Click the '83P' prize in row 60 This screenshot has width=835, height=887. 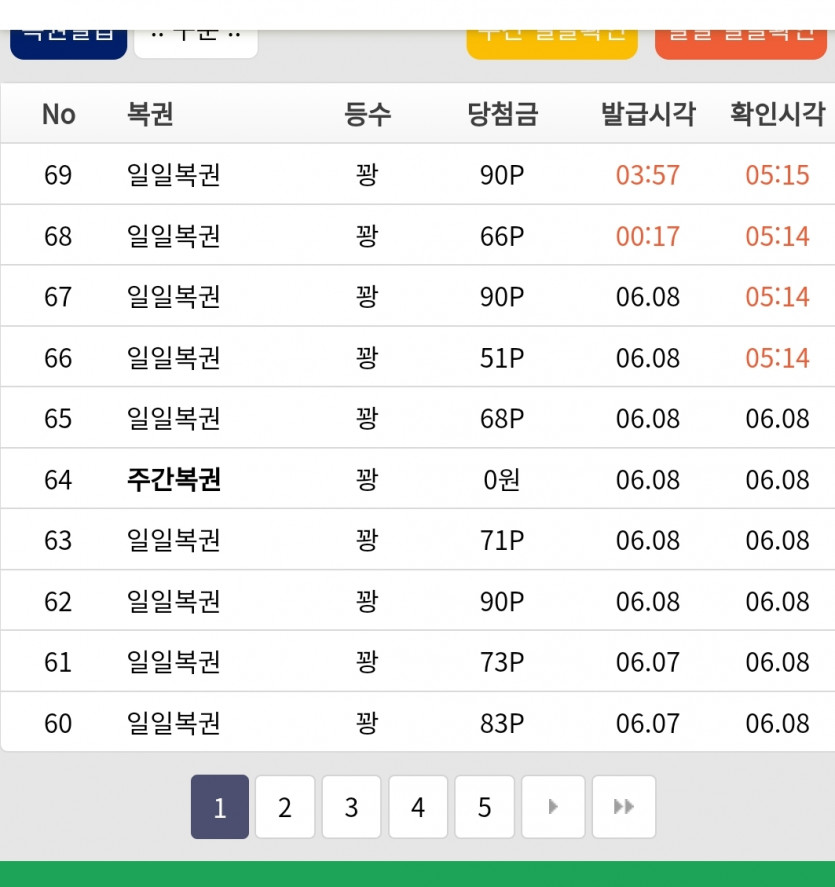point(502,724)
